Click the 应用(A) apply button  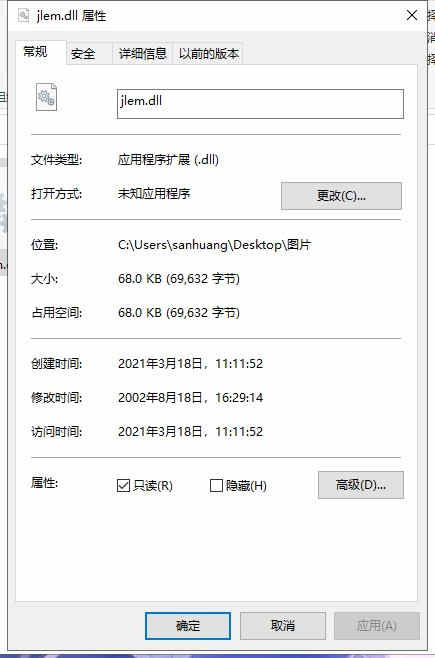tap(377, 626)
